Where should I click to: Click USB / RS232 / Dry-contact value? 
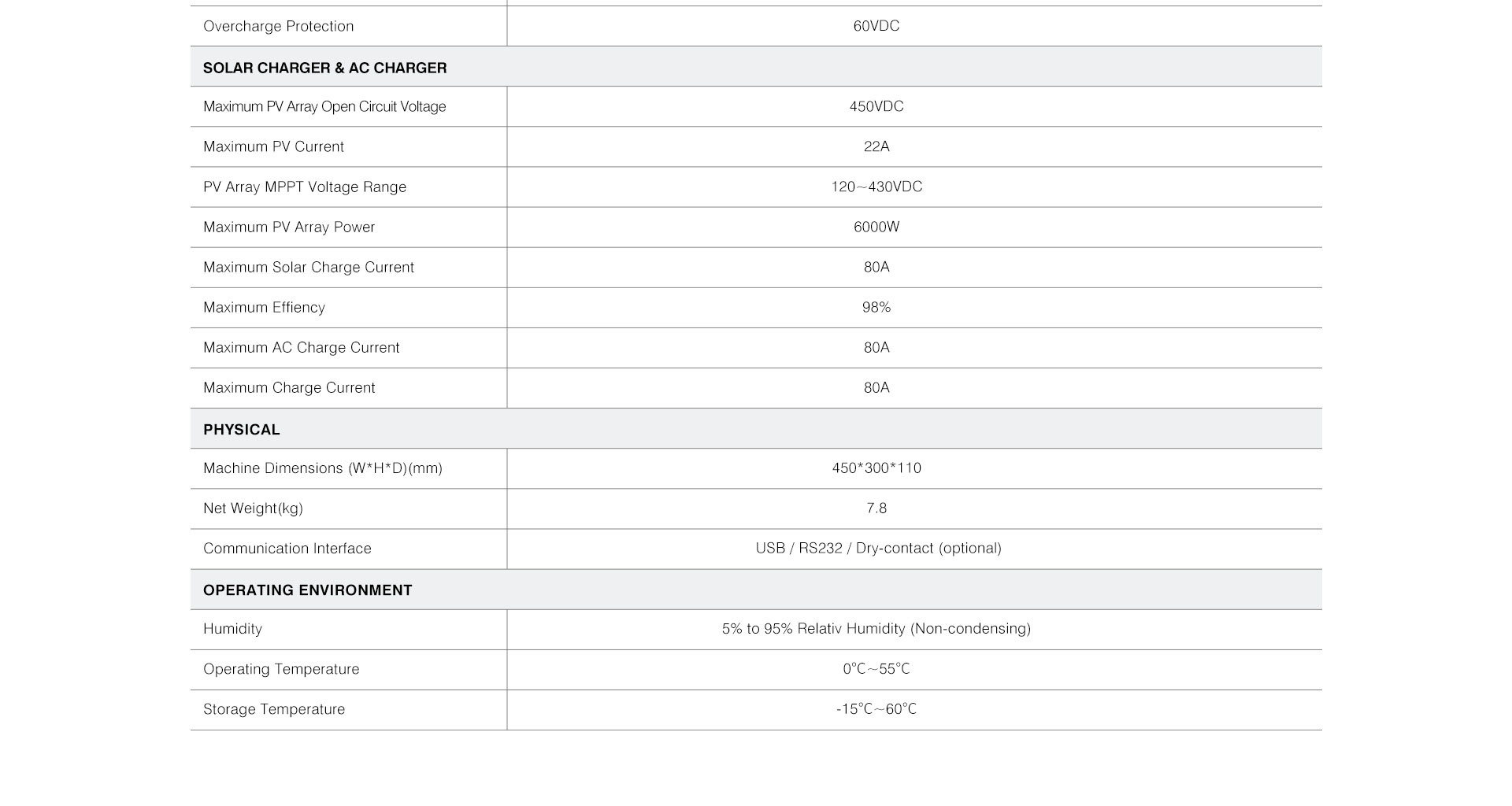pyautogui.click(x=878, y=548)
